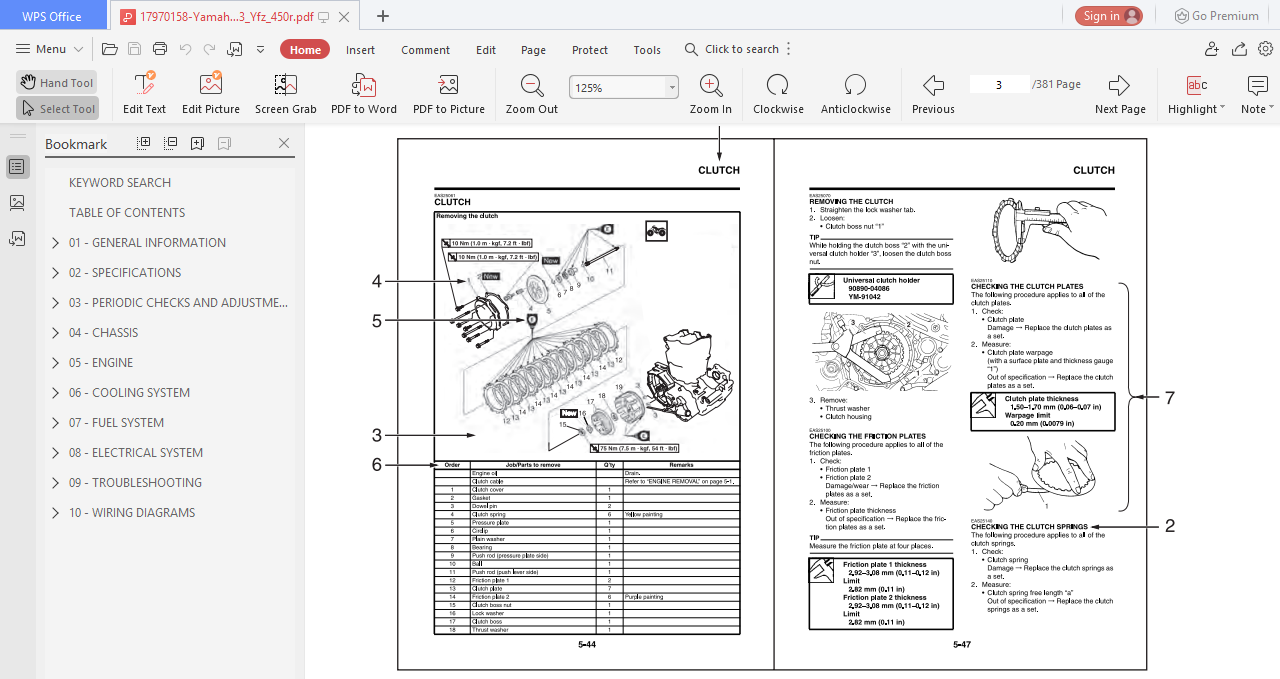Go to Previous page
Viewport: 1280px width, 679px height.
click(933, 95)
